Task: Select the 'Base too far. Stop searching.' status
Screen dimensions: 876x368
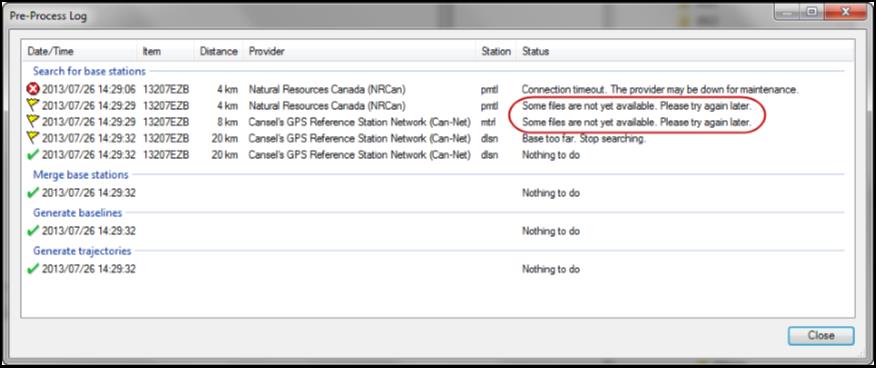Action: point(584,138)
